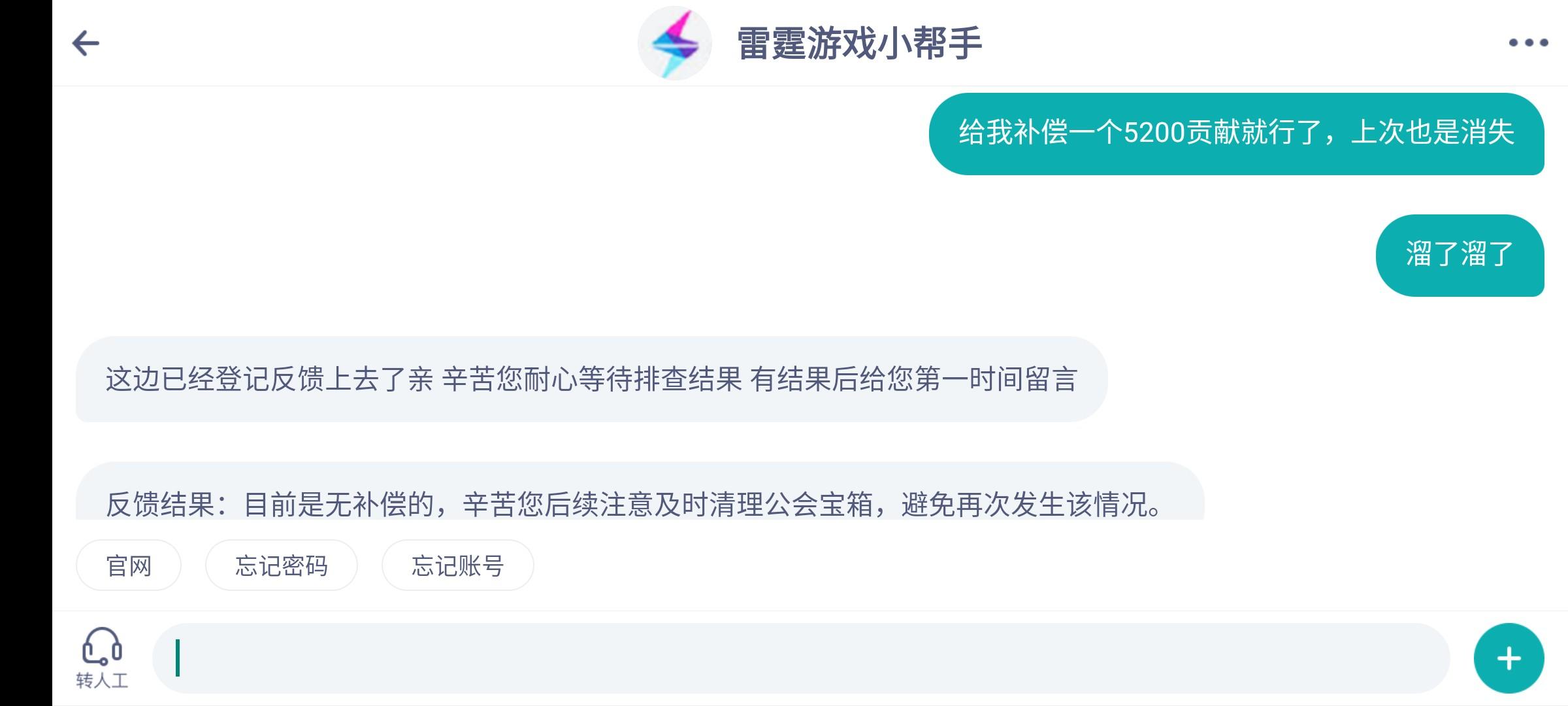Click the 雷霆游戏小帮手 title text
Image resolution: width=1568 pixels, height=706 pixels.
pos(859,43)
